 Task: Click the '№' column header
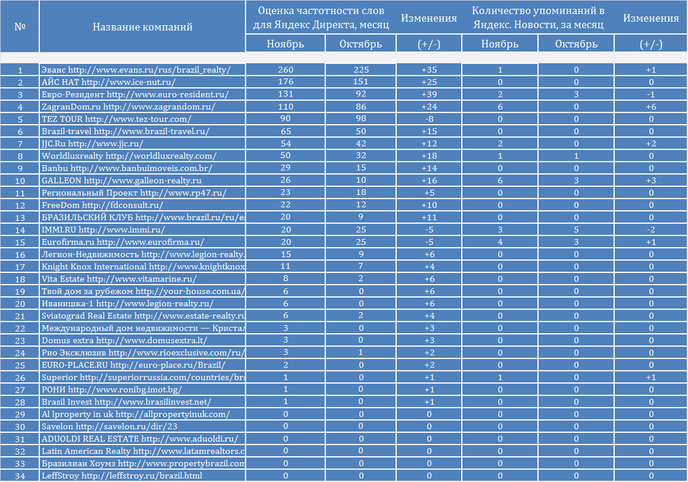point(19,26)
